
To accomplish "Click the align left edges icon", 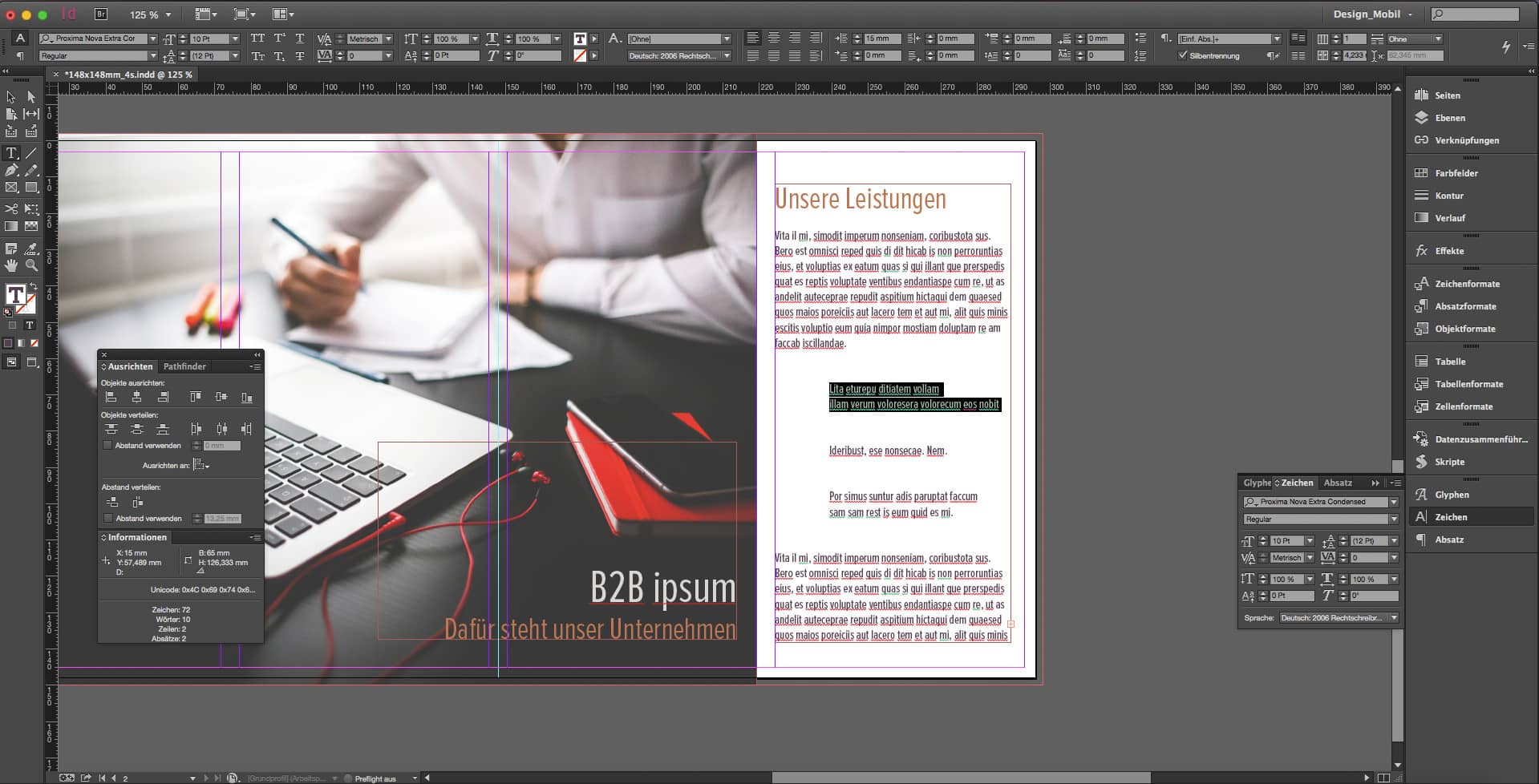I will click(111, 397).
